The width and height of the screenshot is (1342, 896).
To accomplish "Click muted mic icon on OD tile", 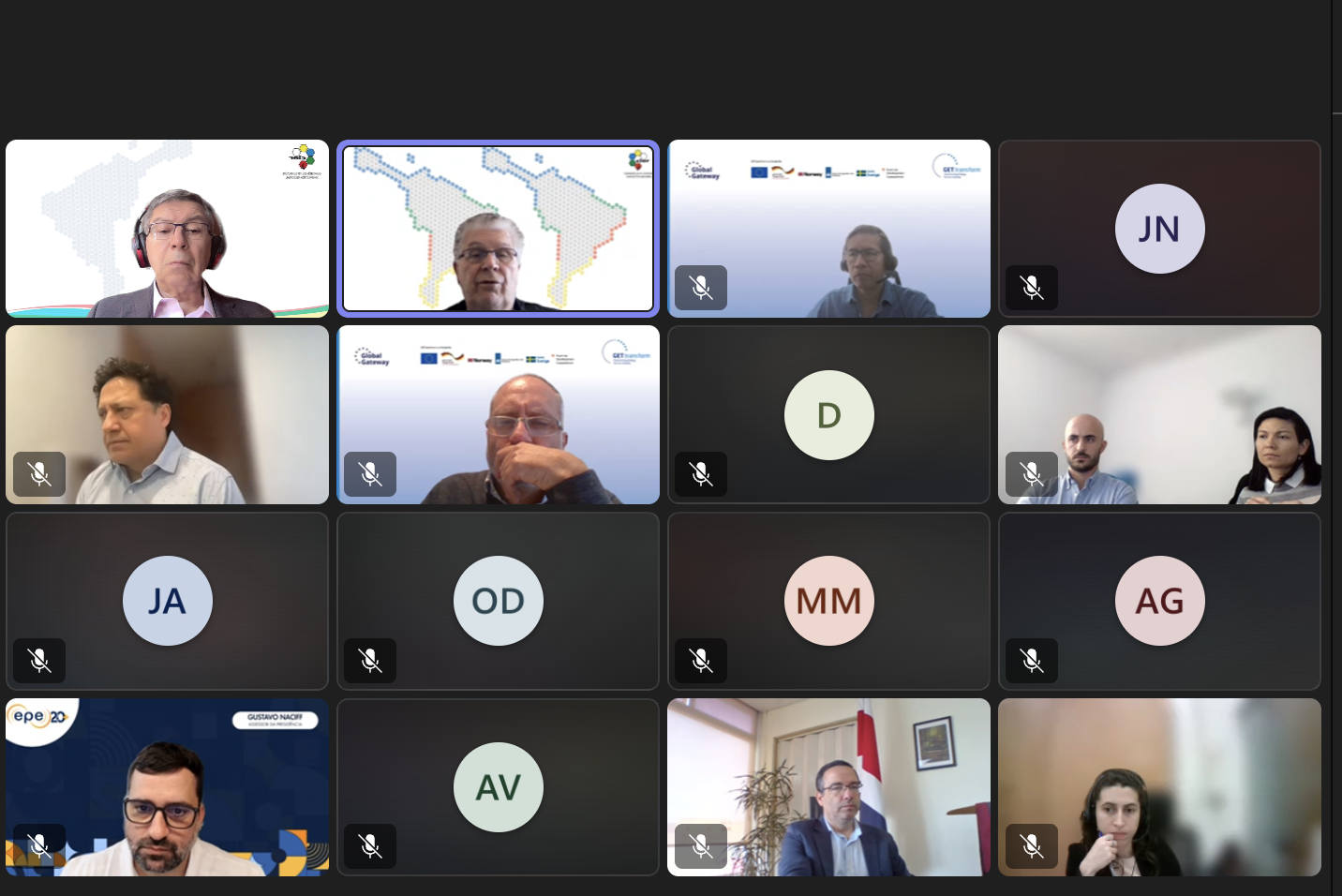I will pyautogui.click(x=370, y=661).
